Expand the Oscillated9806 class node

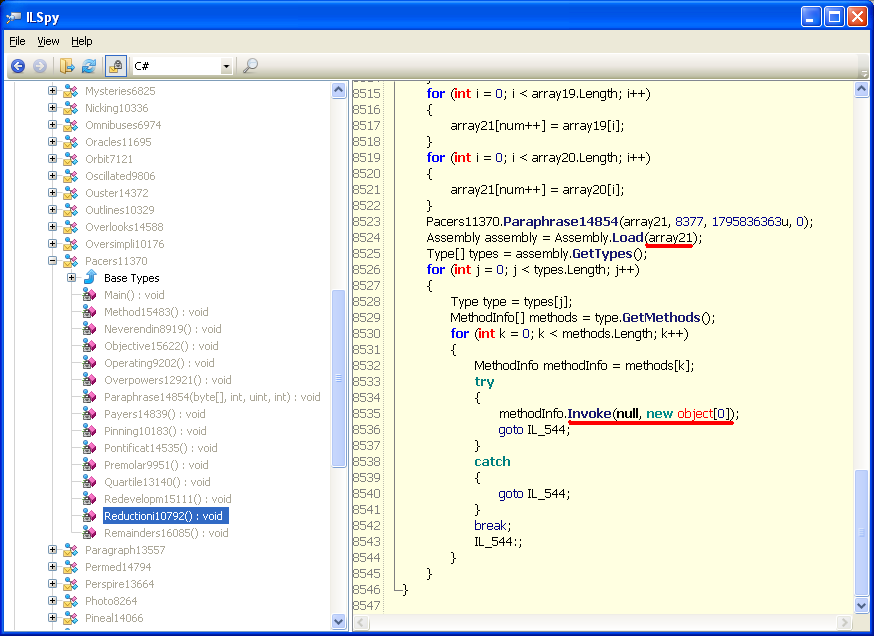52,176
